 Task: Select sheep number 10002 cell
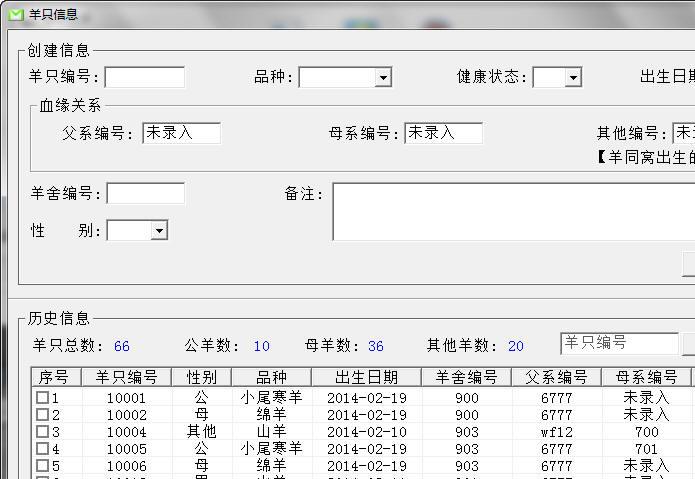[126, 415]
